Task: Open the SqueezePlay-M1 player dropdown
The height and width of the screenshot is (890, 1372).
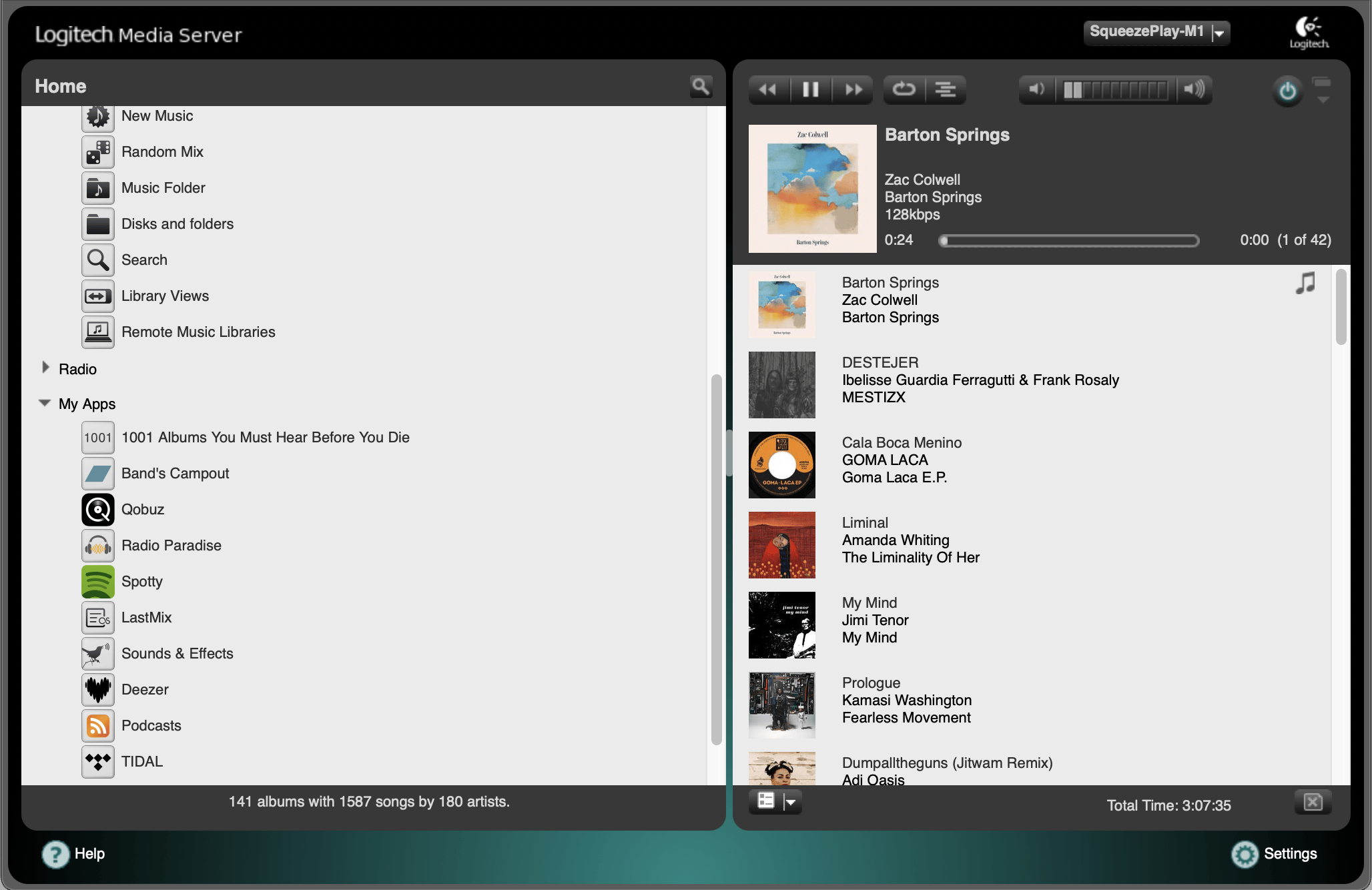Action: coord(1219,32)
